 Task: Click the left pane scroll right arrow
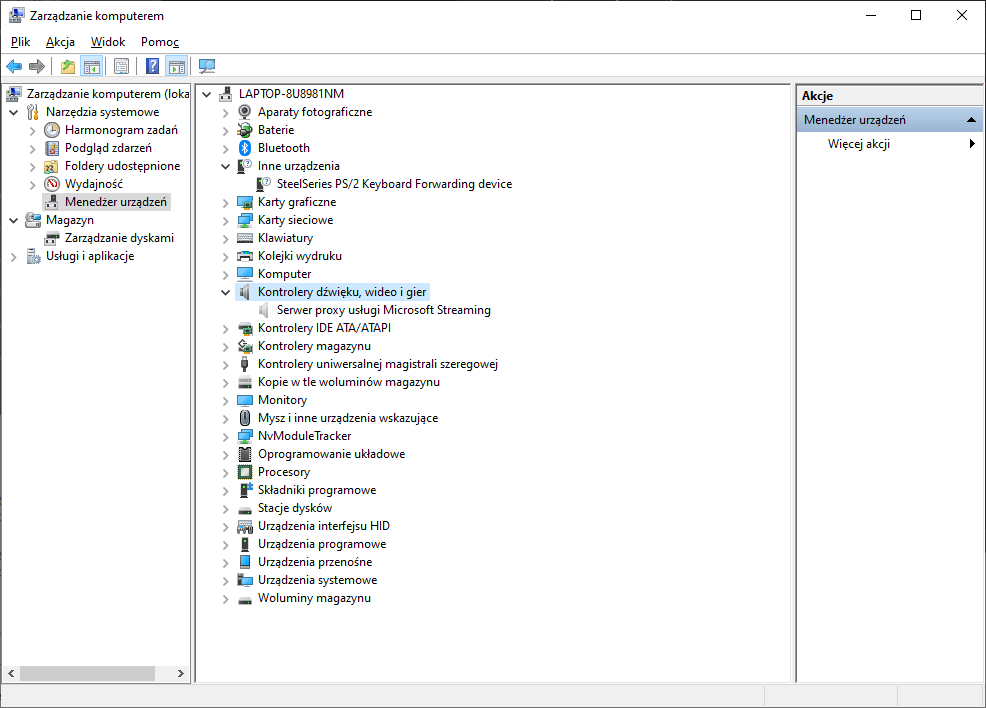point(181,673)
